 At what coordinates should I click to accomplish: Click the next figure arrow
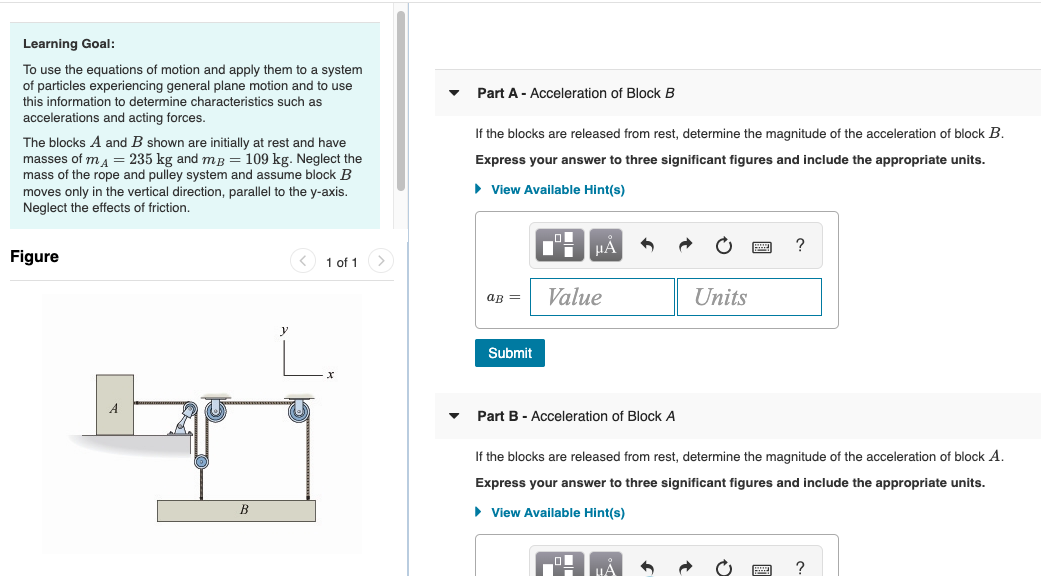point(381,261)
